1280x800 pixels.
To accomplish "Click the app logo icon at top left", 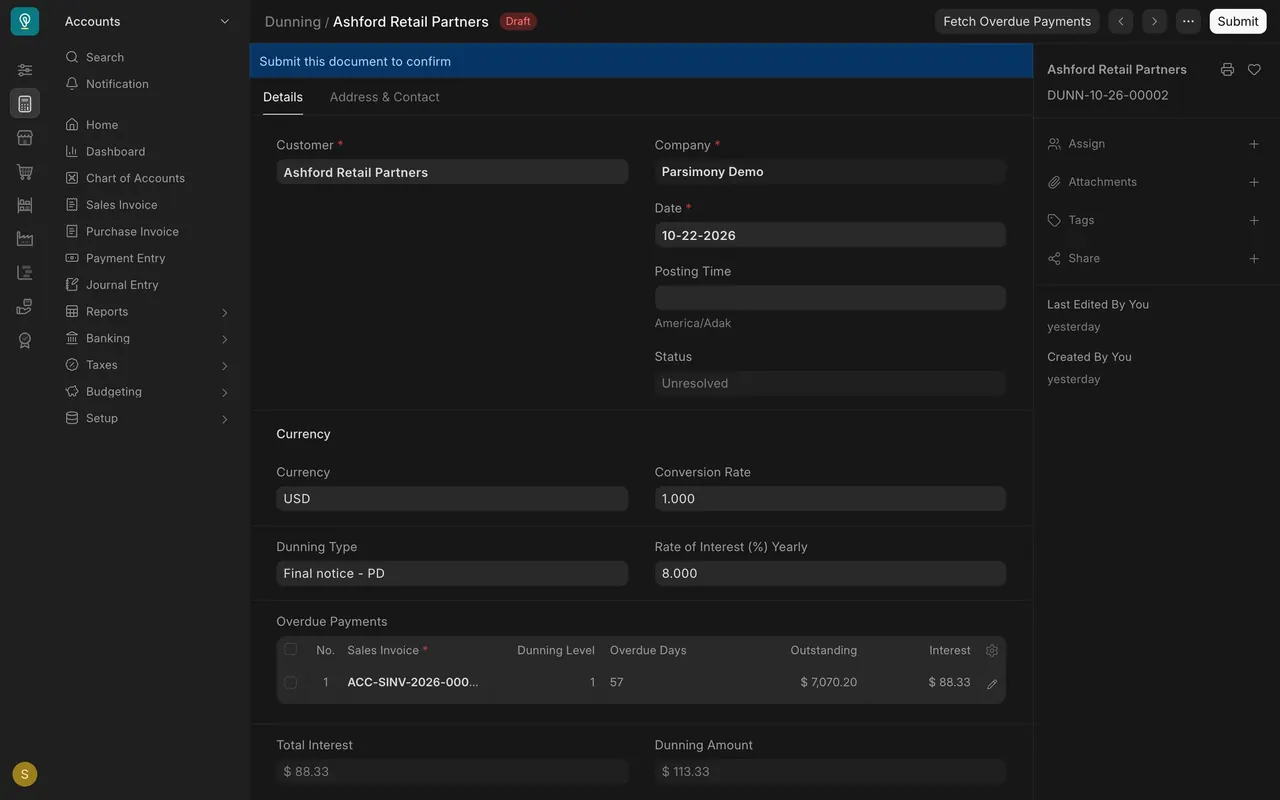I will tap(25, 21).
